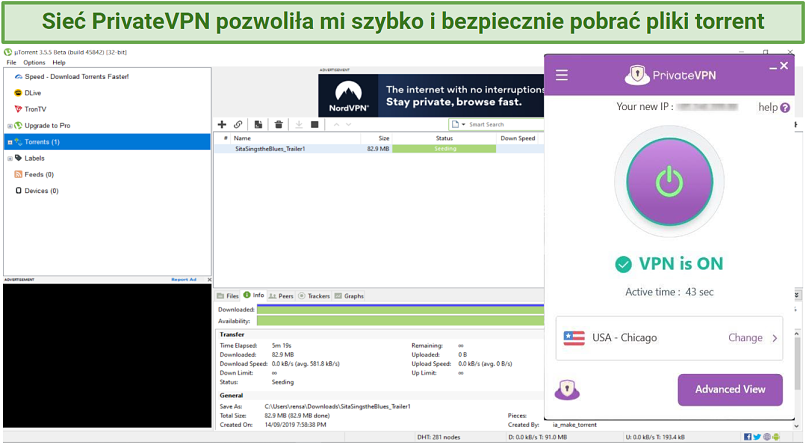Sort by the Status column header
Viewport: 806px width, 445px height.
[x=444, y=138]
